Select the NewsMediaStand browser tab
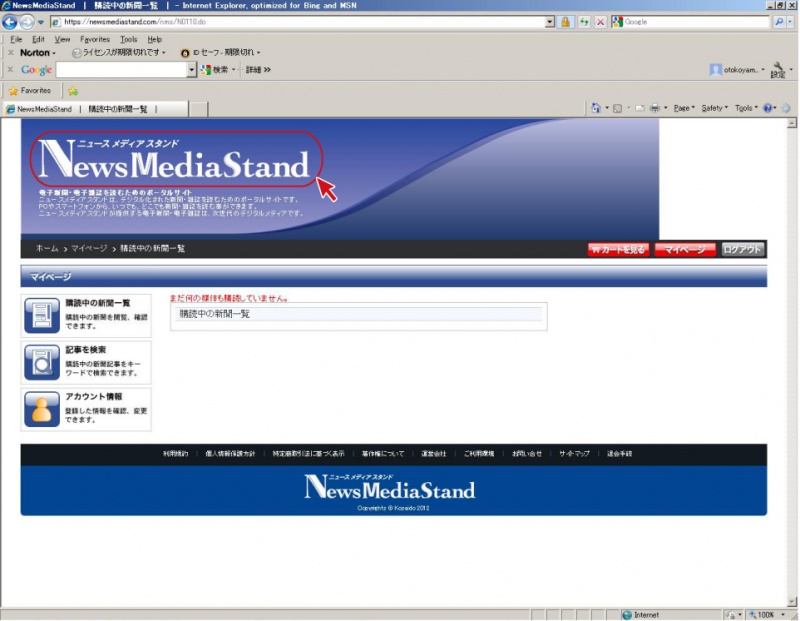Screen dimensions: 800x621 point(95,109)
